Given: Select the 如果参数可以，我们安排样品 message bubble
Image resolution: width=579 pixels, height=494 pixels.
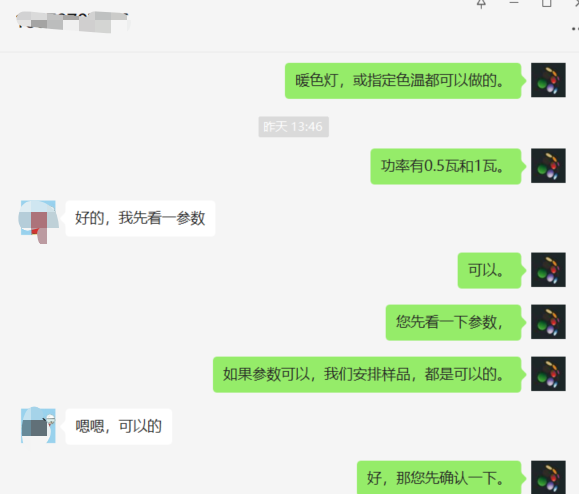Looking at the screenshot, I should [x=367, y=375].
